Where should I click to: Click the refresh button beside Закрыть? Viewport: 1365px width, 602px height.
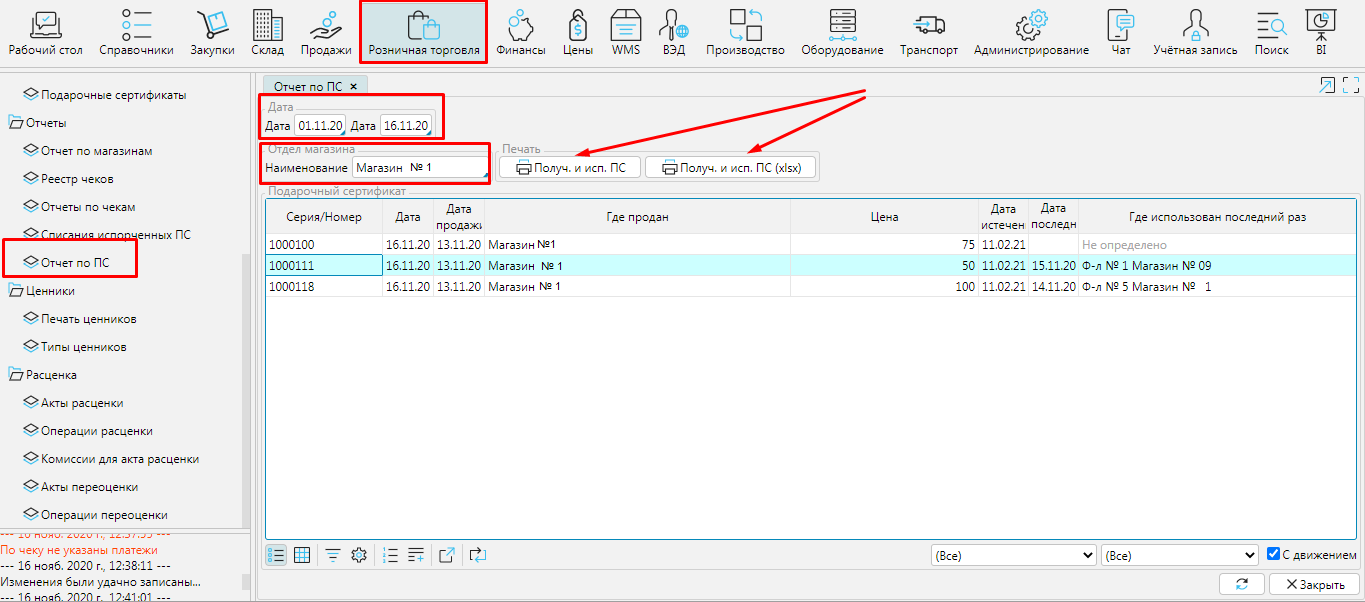click(x=1242, y=584)
